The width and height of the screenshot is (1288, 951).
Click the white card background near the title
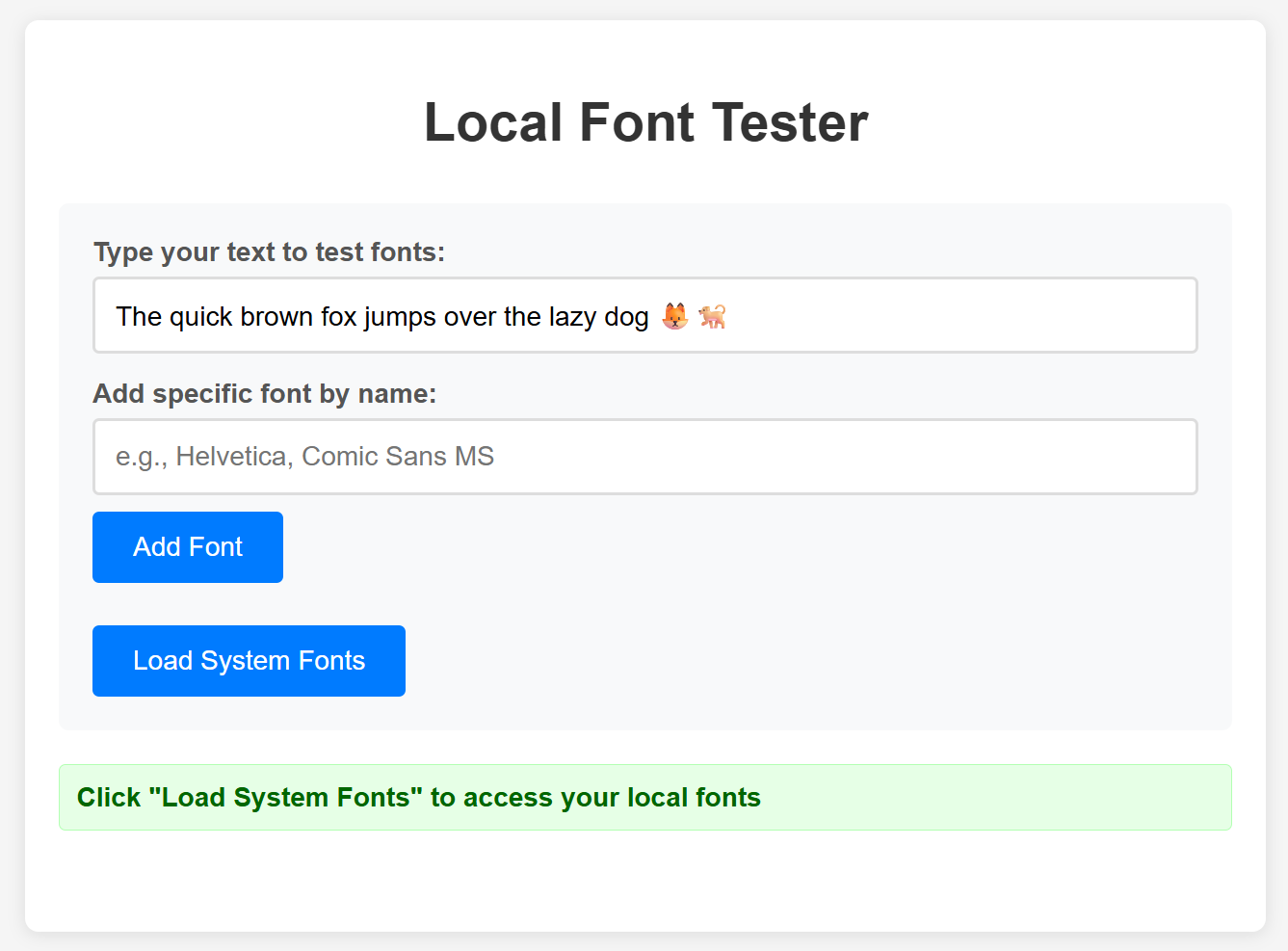[1012, 122]
